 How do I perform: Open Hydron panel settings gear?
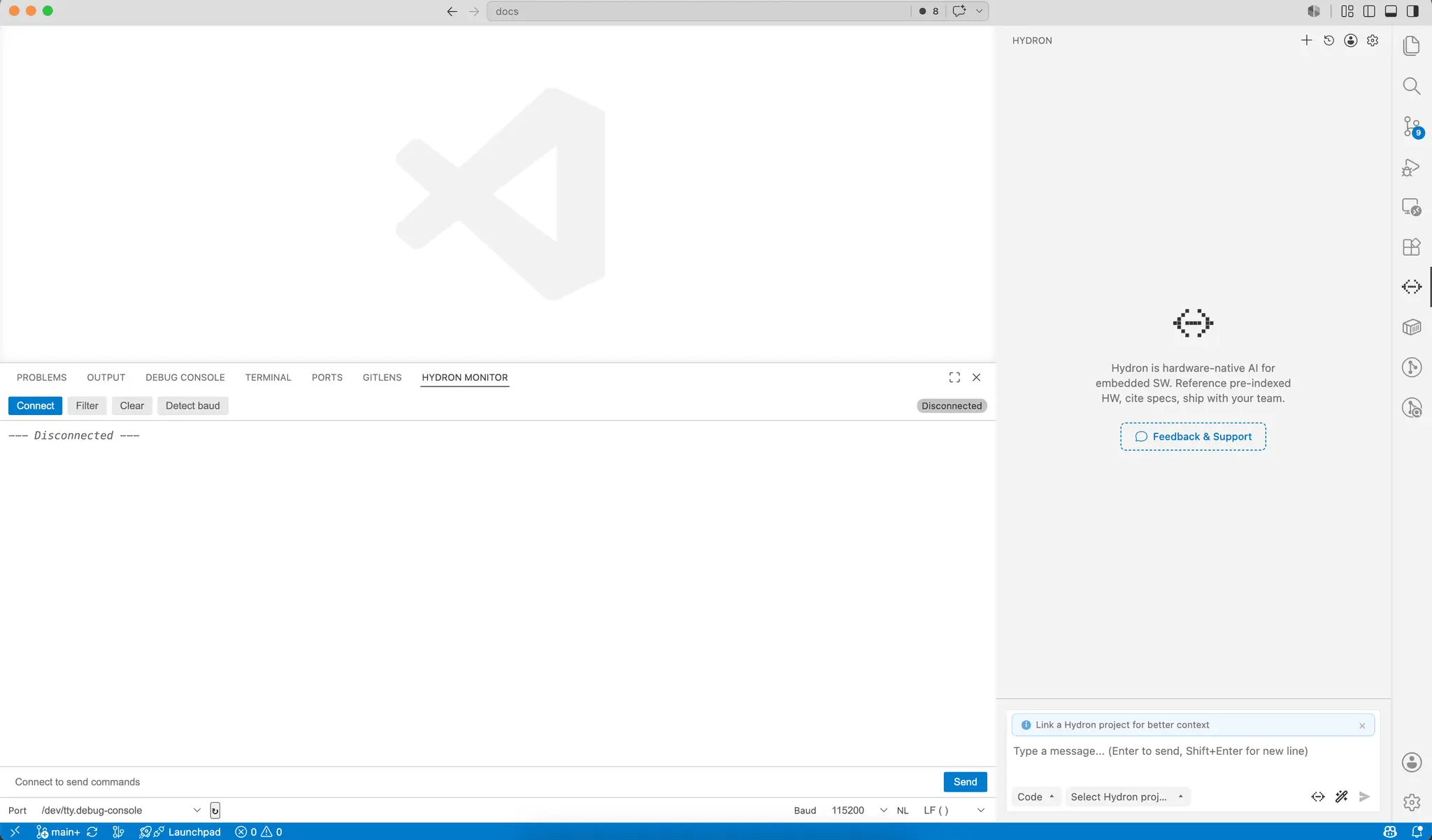pyautogui.click(x=1373, y=41)
